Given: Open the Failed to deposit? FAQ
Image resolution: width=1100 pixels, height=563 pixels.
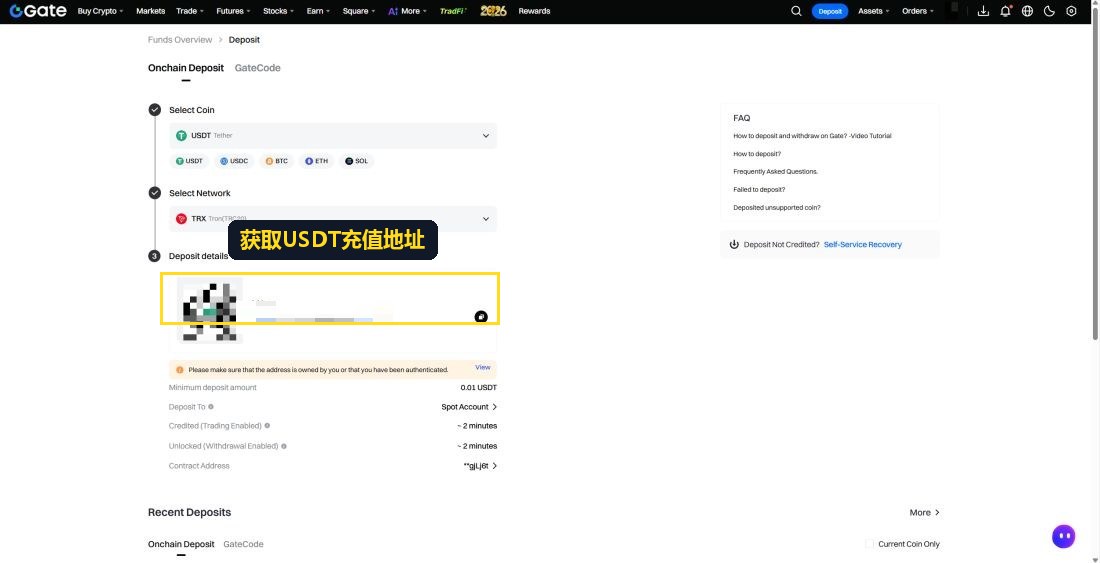Looking at the screenshot, I should pos(759,189).
